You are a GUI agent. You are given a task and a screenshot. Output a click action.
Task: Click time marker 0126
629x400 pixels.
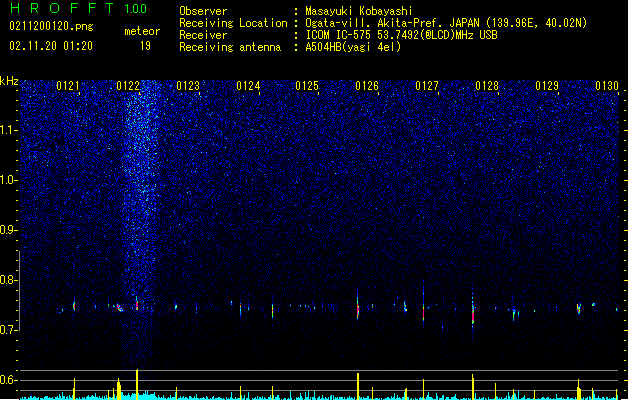[367, 86]
